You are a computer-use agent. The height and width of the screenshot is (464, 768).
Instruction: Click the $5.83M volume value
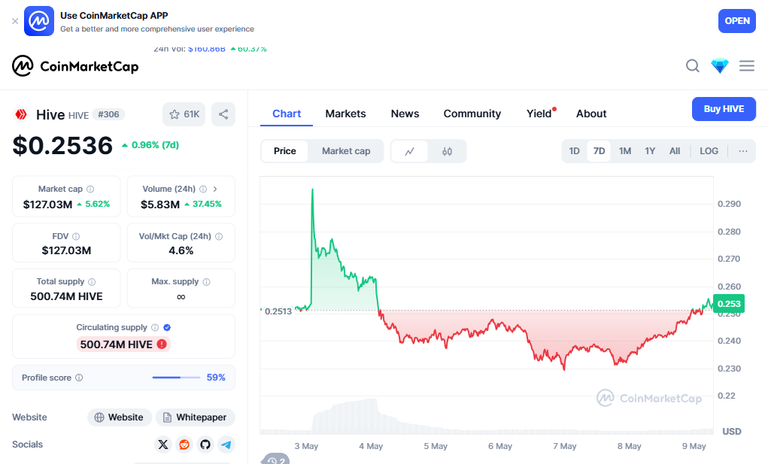pyautogui.click(x=160, y=204)
